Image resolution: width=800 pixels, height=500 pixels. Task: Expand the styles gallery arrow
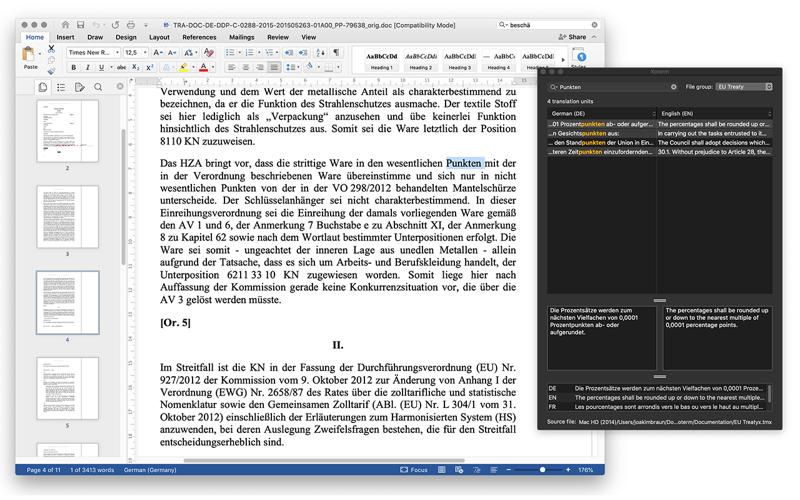click(x=563, y=60)
